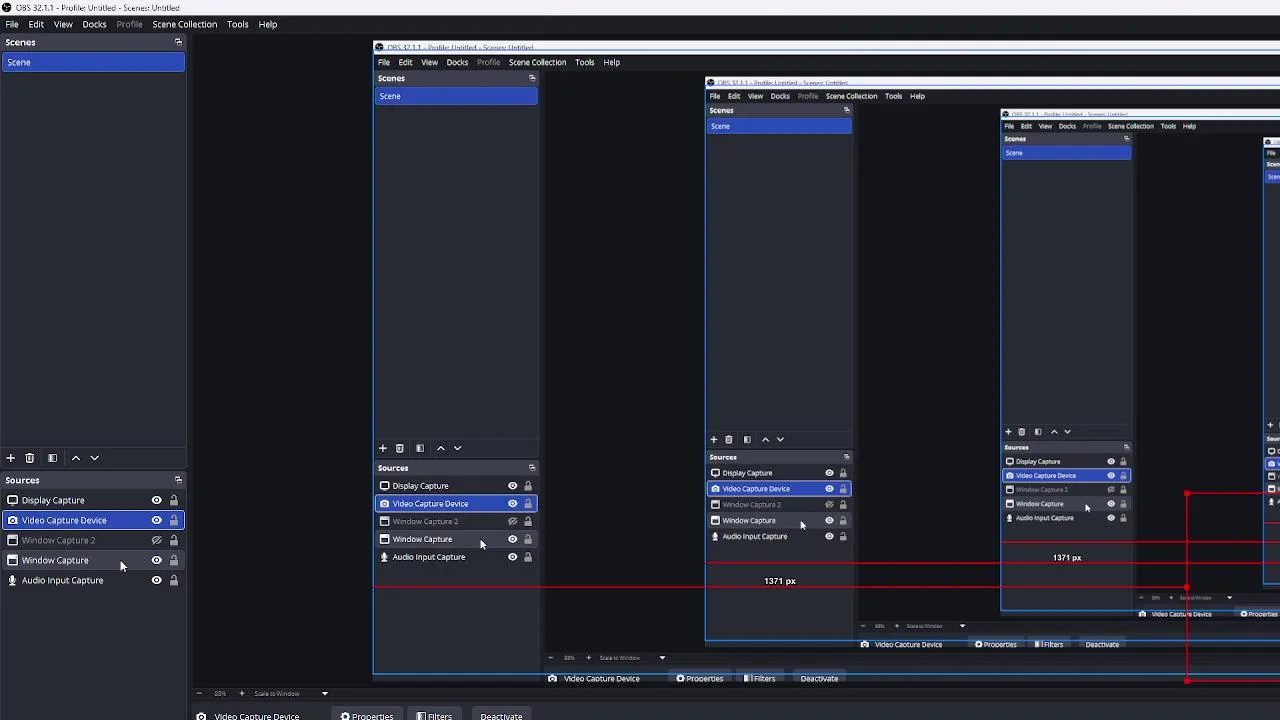The height and width of the screenshot is (720, 1280).
Task: Lock the Window Capture source
Action: [174, 560]
